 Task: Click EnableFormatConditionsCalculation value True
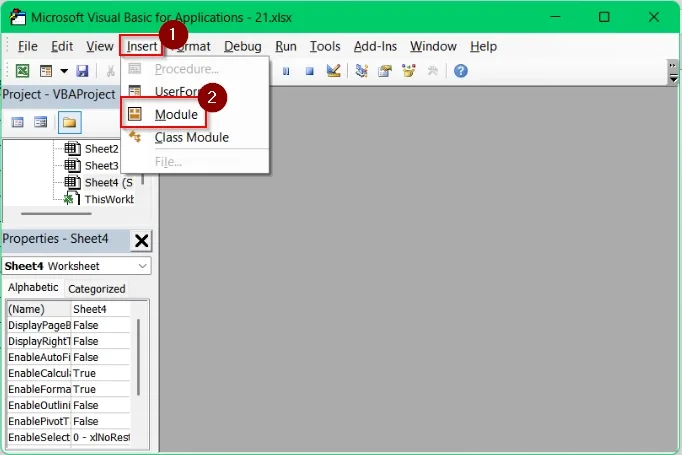tap(100, 389)
